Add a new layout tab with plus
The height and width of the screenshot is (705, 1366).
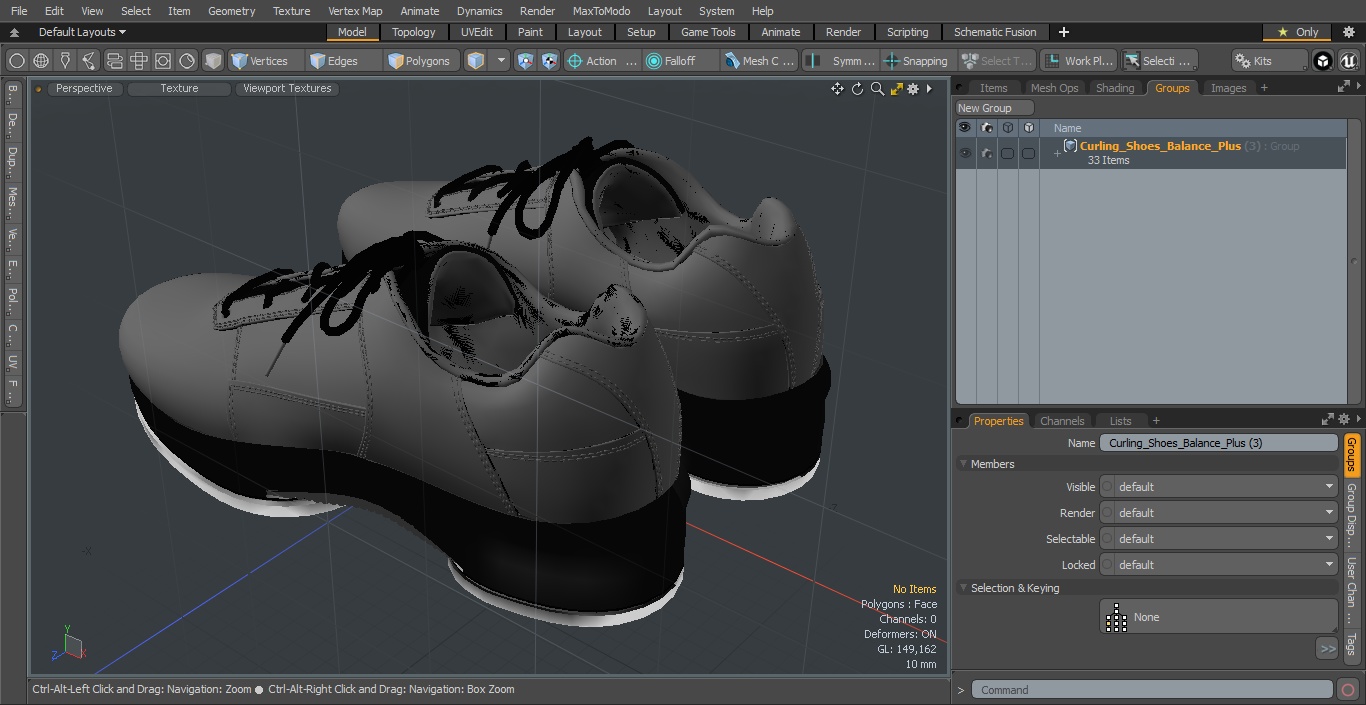pyautogui.click(x=1063, y=32)
